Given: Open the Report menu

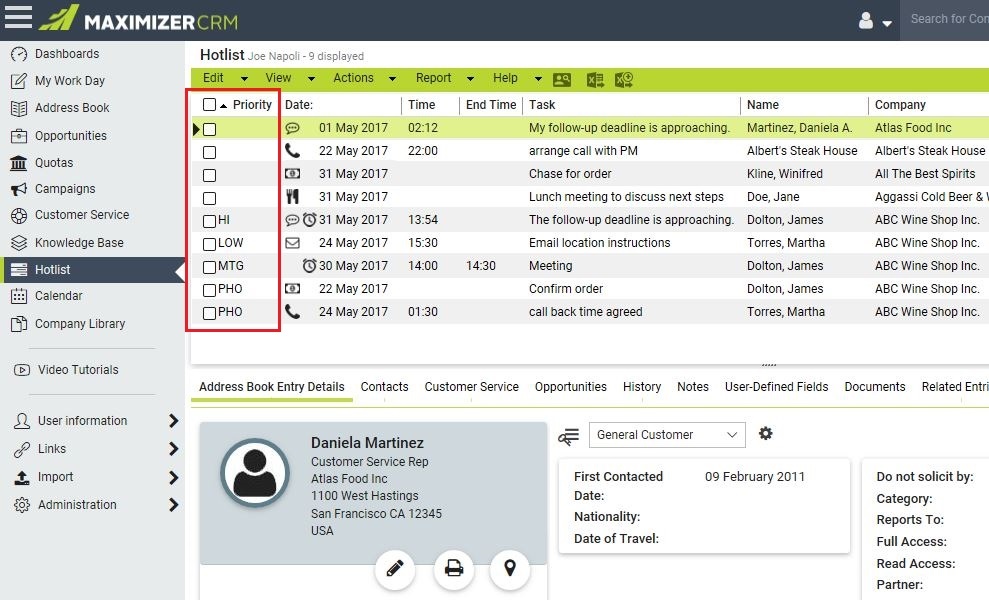Looking at the screenshot, I should coord(433,78).
